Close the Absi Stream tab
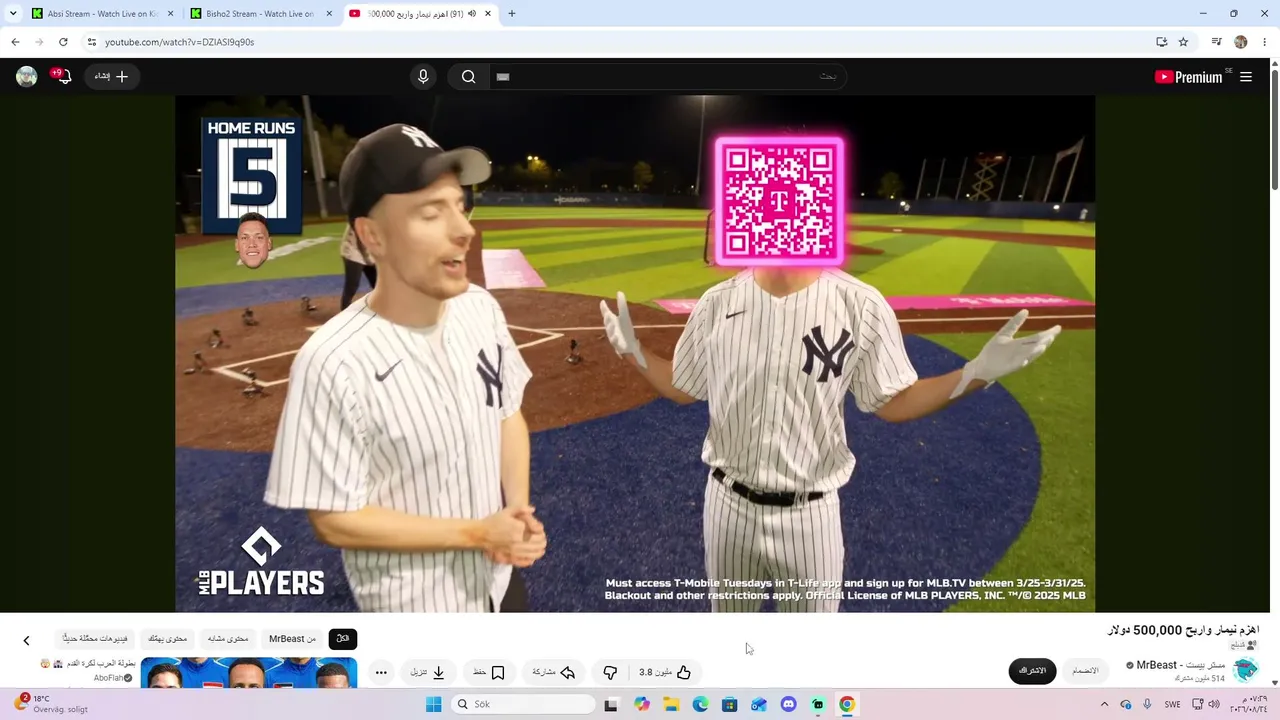The height and width of the screenshot is (720, 1280). click(x=170, y=14)
